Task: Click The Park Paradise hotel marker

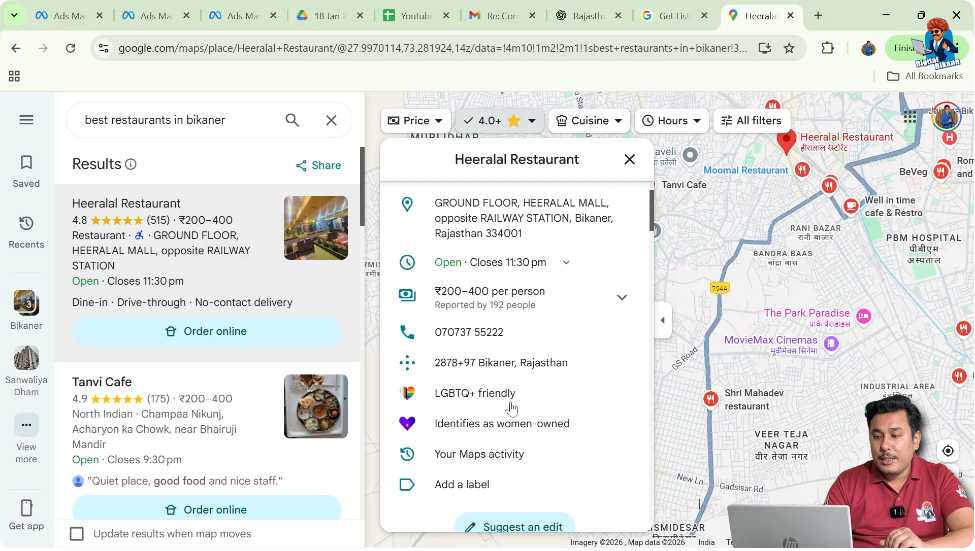Action: [x=863, y=317]
